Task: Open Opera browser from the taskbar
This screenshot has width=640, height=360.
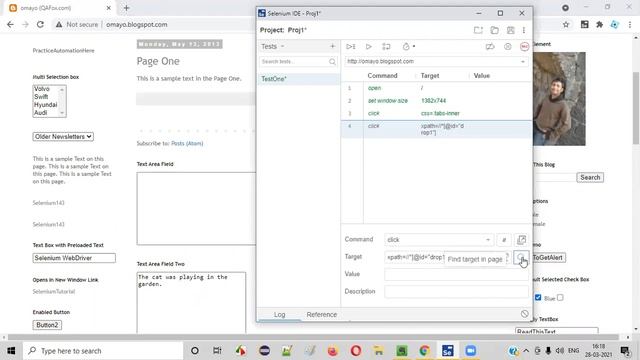Action: pyautogui.click(x=356, y=351)
